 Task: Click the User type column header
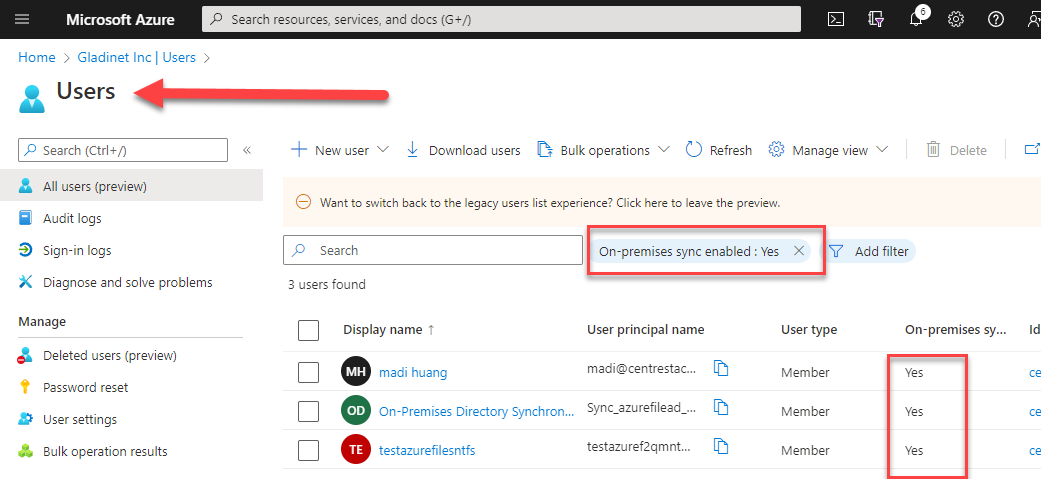point(809,330)
